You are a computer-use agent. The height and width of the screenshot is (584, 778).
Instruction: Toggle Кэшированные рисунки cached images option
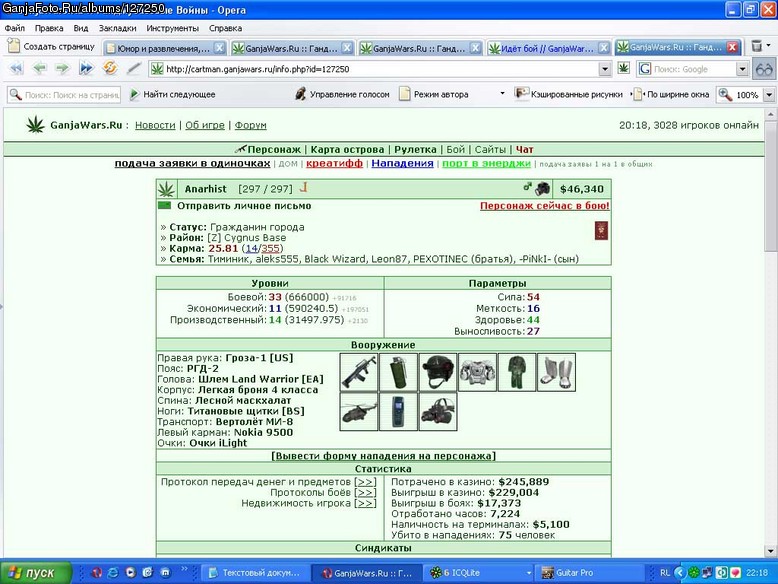(569, 94)
